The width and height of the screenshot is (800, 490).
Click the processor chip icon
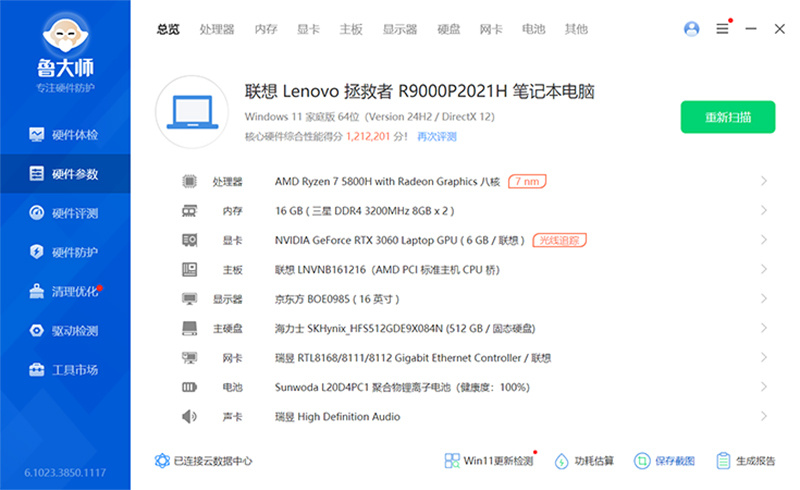(x=189, y=181)
